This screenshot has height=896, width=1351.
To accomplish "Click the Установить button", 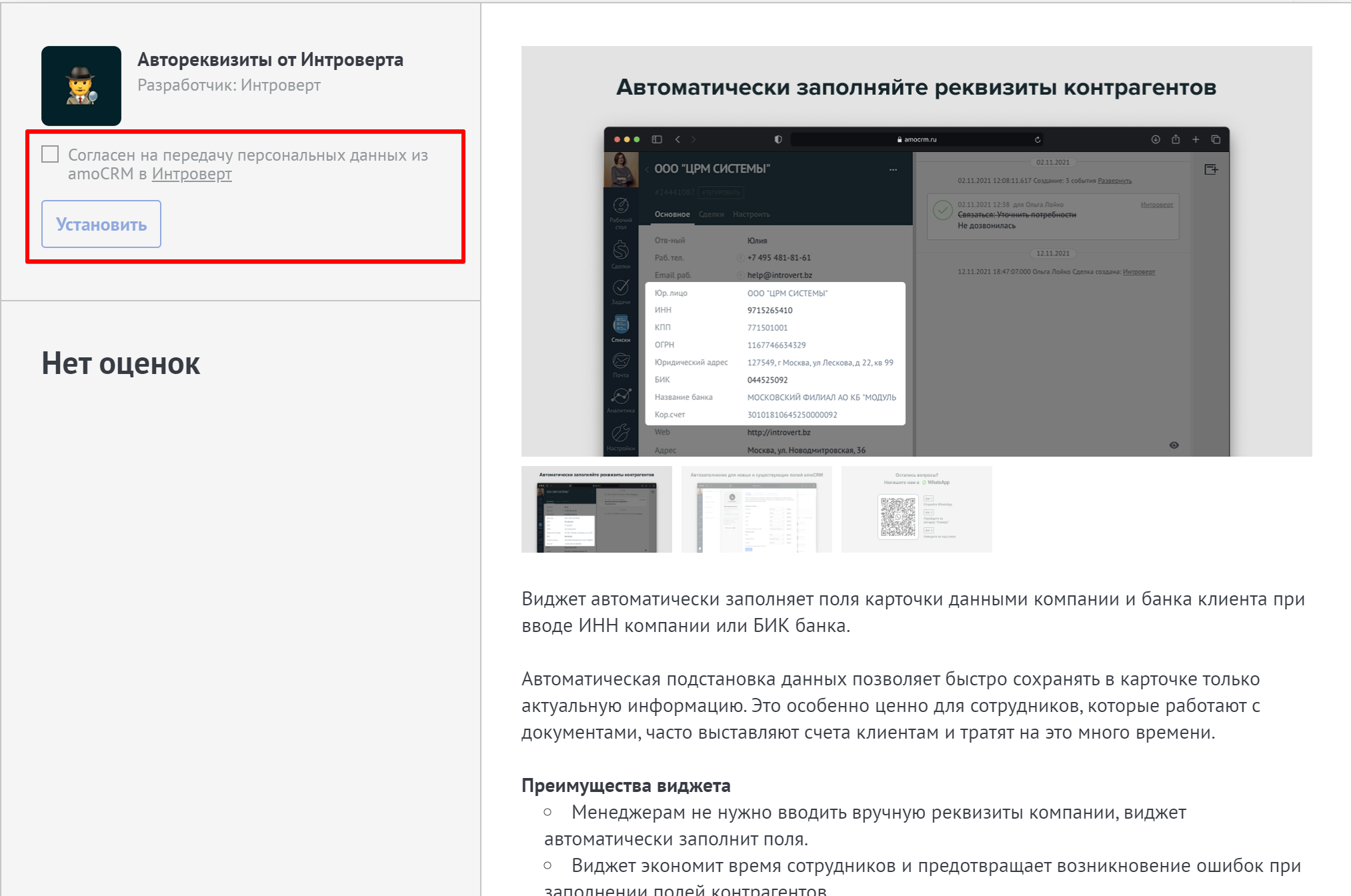I will point(101,224).
